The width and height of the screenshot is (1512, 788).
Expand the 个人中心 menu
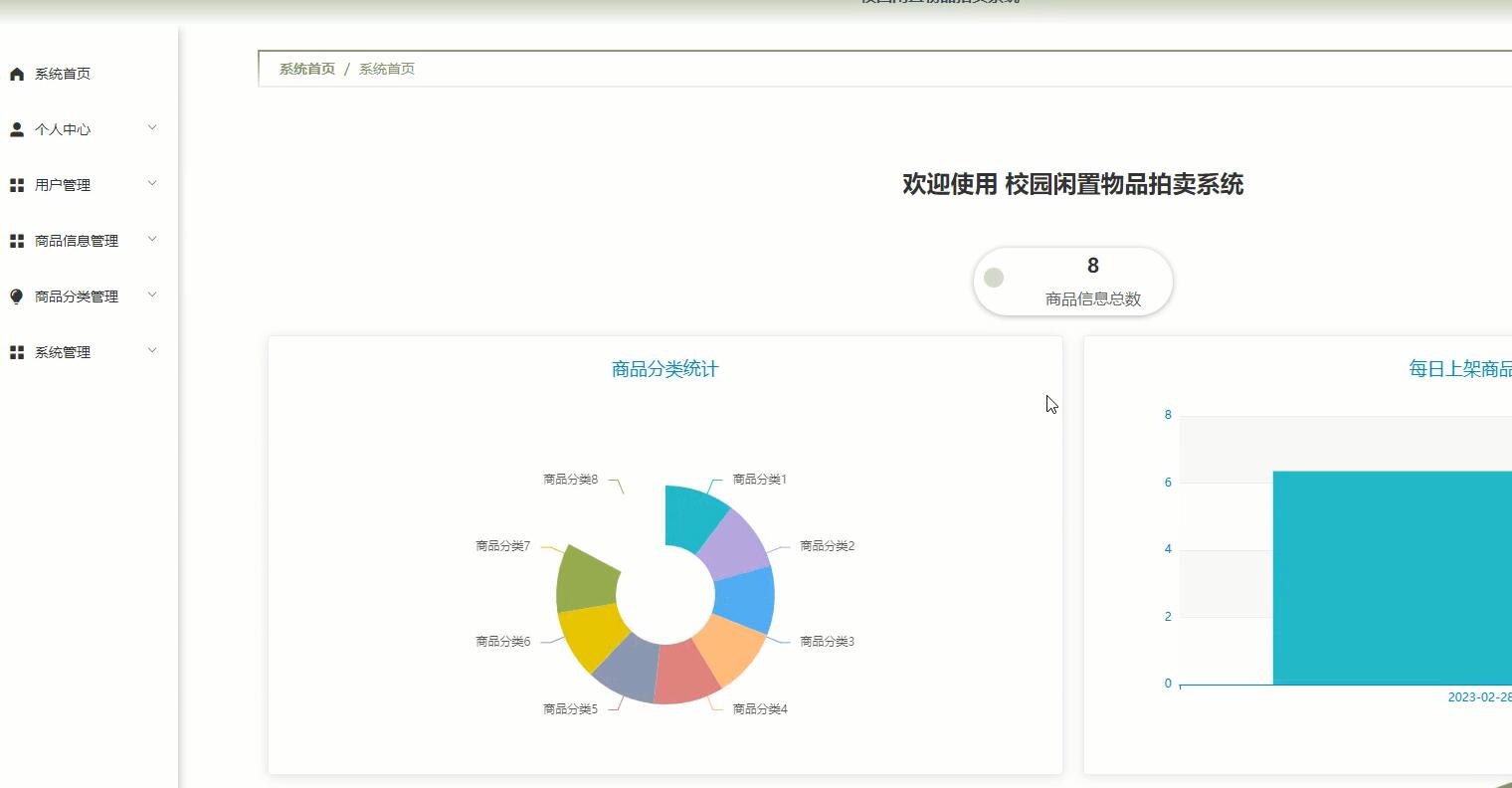150,127
